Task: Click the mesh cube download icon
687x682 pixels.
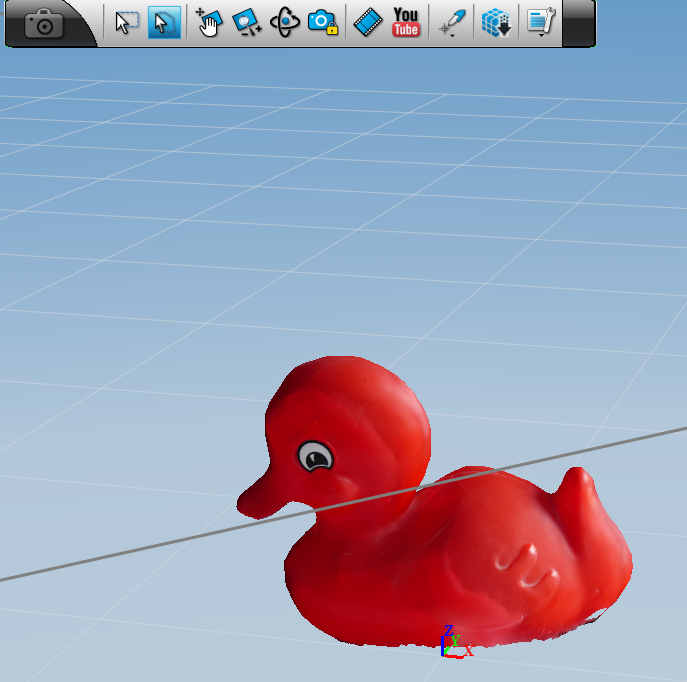Action: 496,22
